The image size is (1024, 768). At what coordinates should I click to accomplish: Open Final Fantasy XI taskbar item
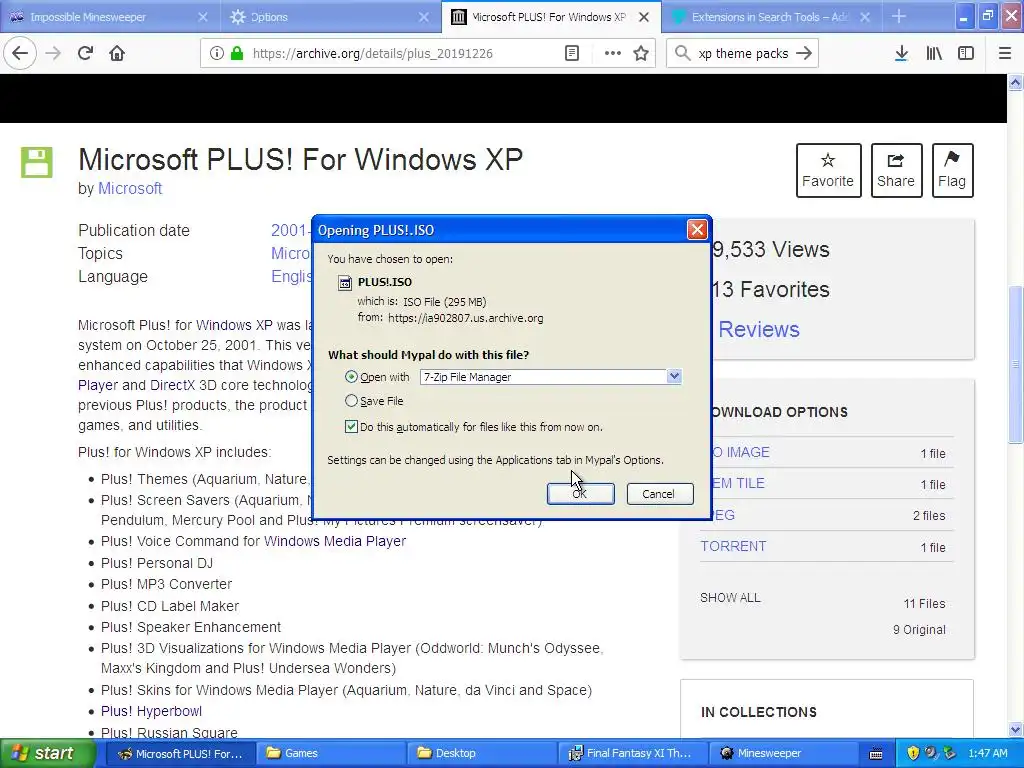click(x=631, y=753)
